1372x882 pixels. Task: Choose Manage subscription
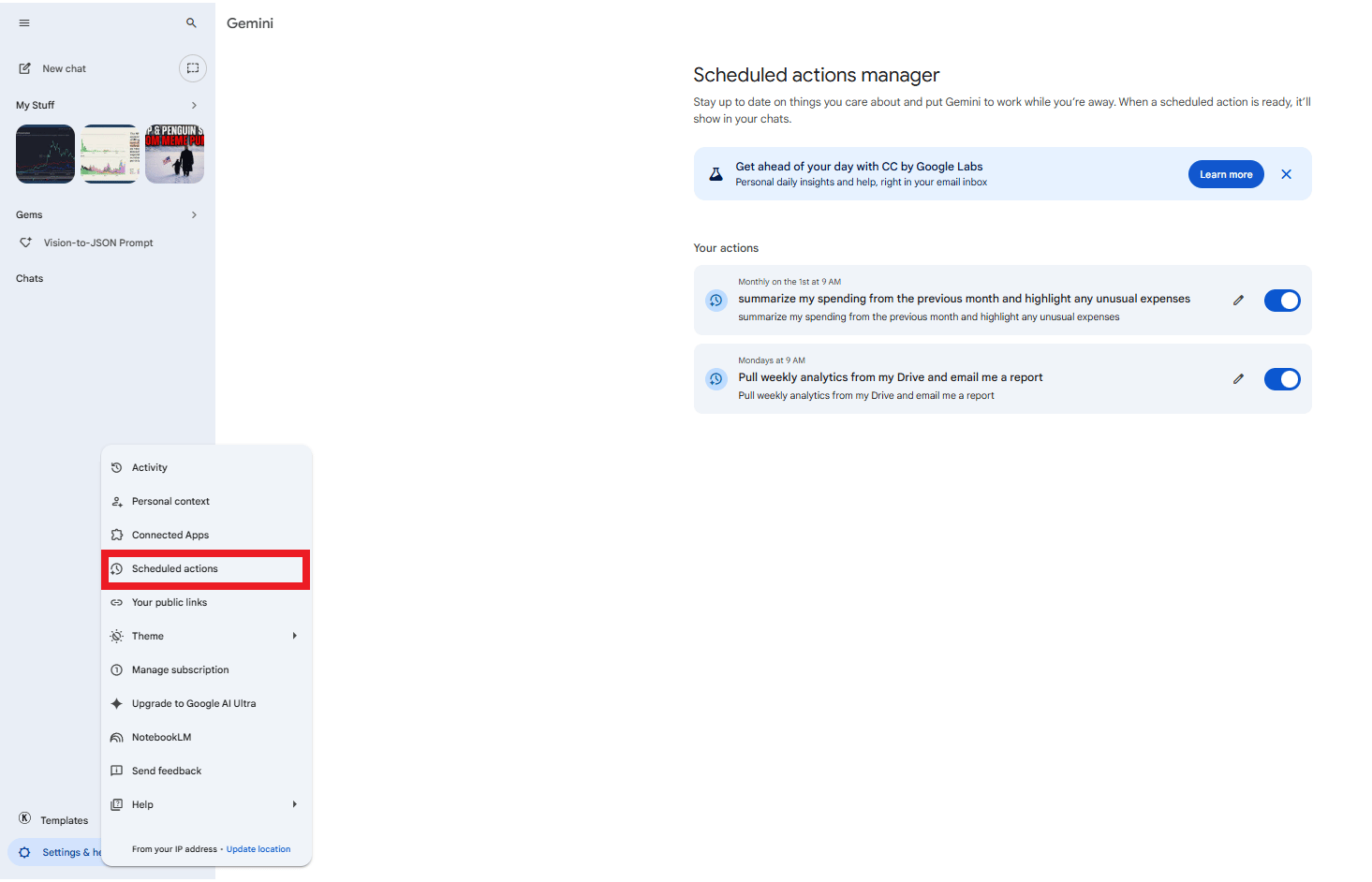(x=206, y=669)
